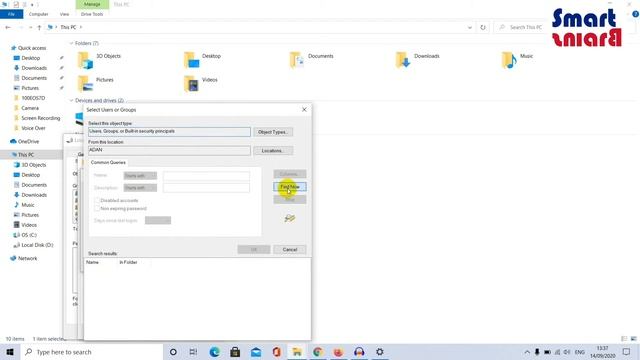
Task: Select Local Disk (D:) in sidebar
Action: click(37, 245)
